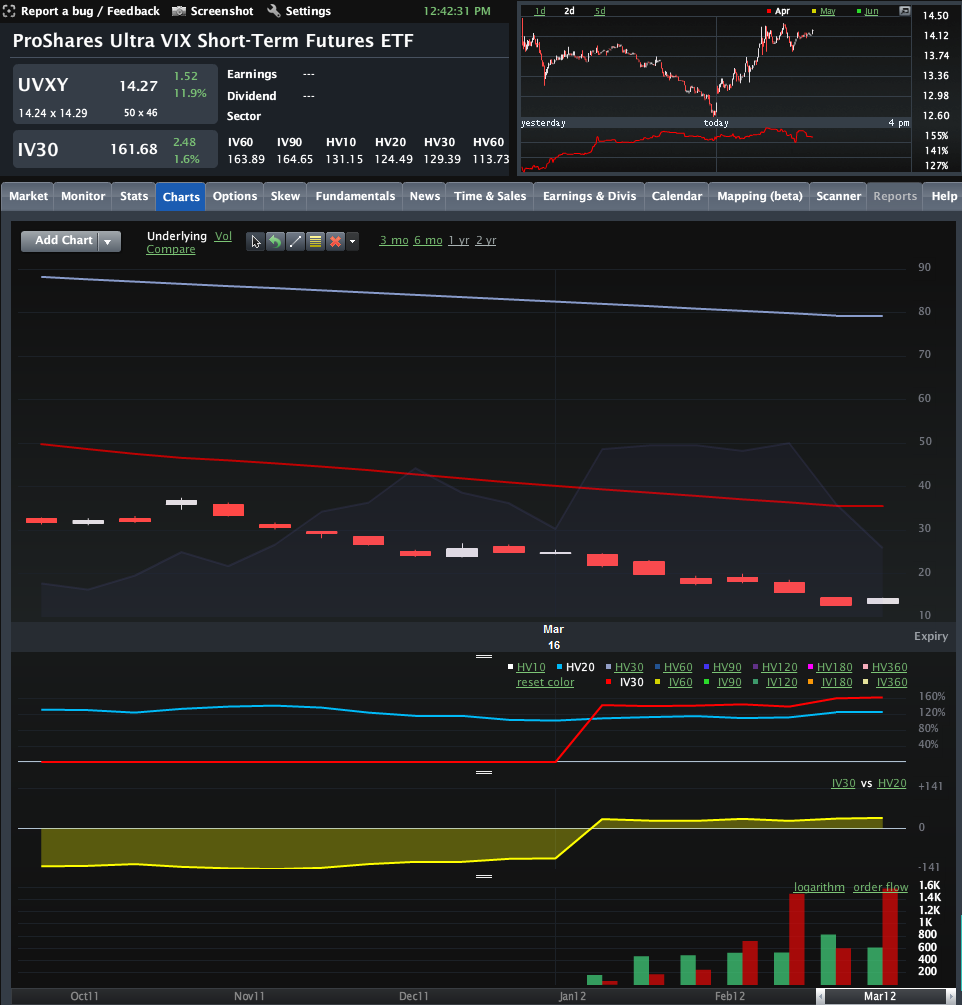Open the Stats tab

[134, 196]
